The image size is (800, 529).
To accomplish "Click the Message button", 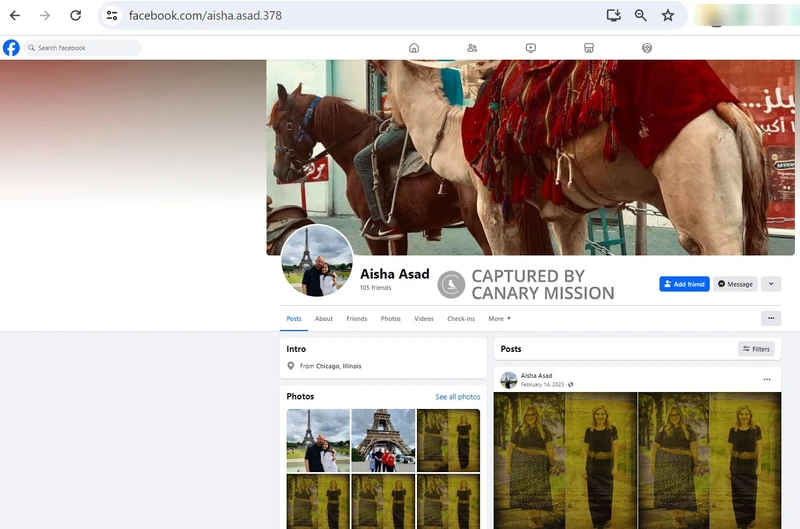I will [x=735, y=284].
